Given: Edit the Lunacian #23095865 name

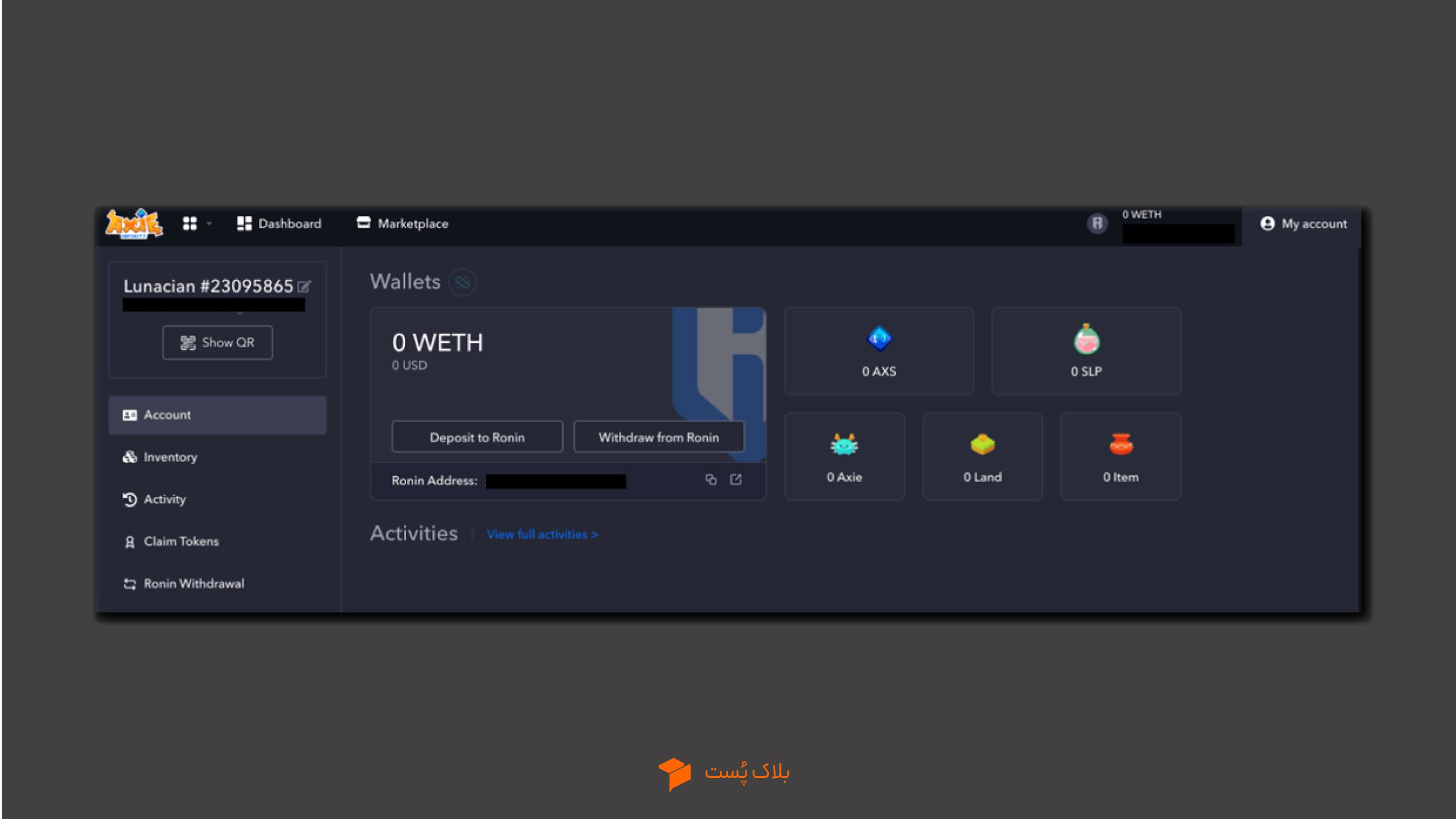Looking at the screenshot, I should click(304, 286).
